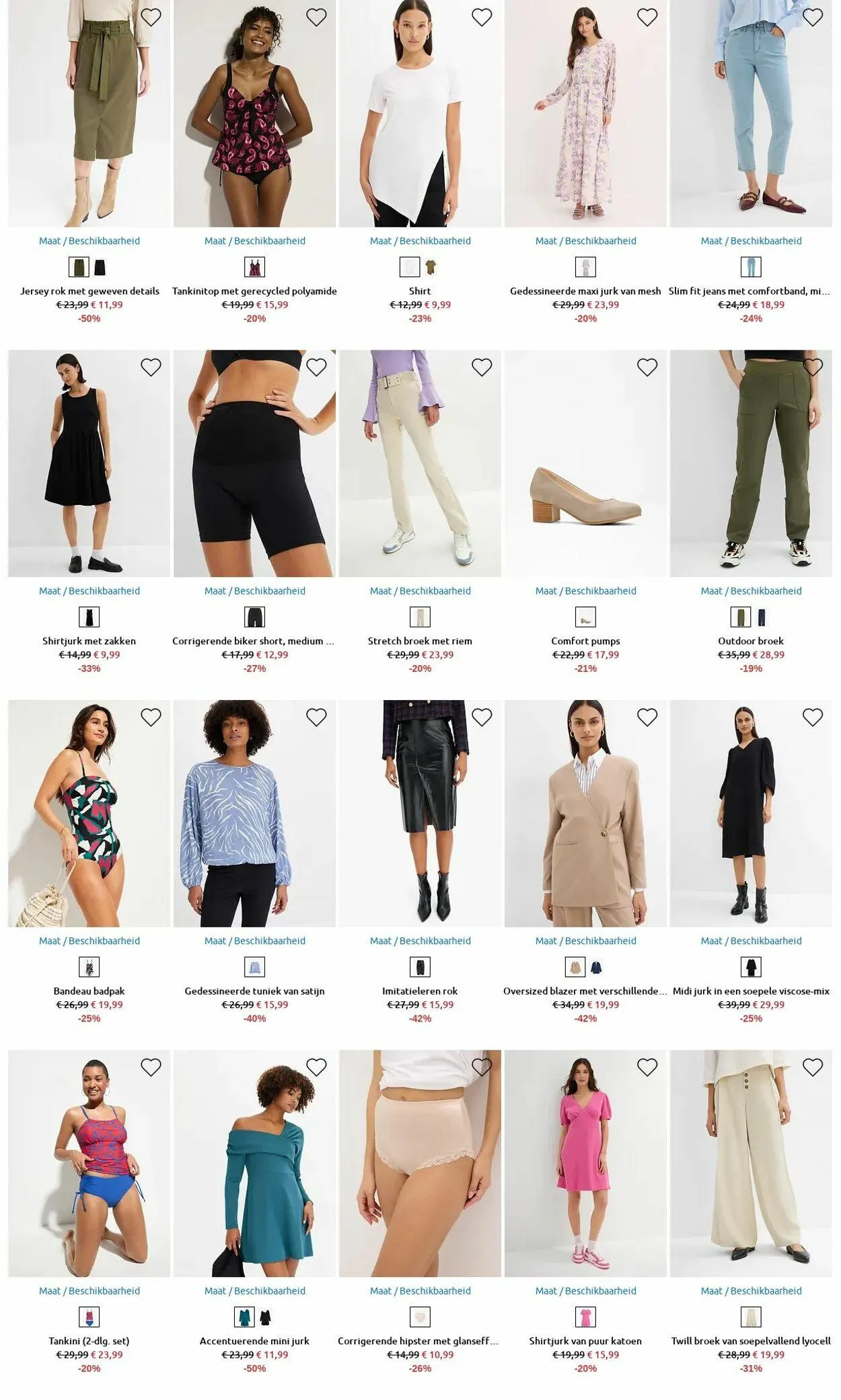
Task: Favorite the Twill broek with heart
Action: pos(813,1067)
